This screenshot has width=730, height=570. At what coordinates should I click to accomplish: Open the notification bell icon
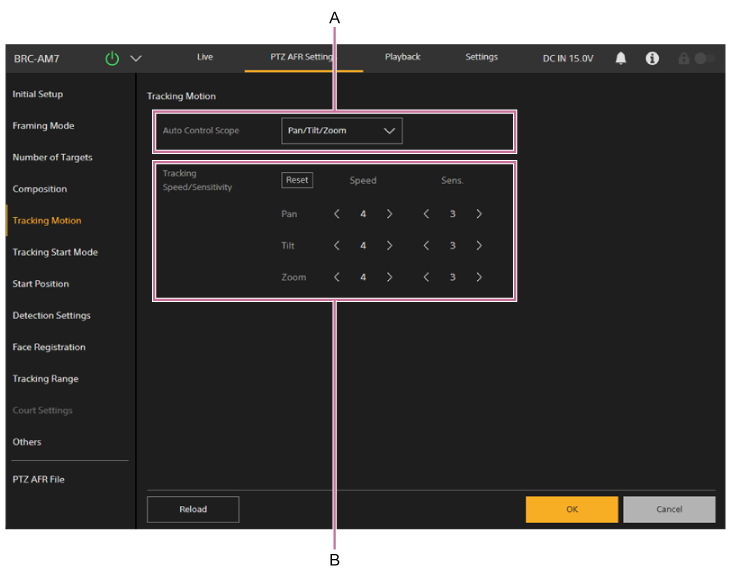(621, 58)
